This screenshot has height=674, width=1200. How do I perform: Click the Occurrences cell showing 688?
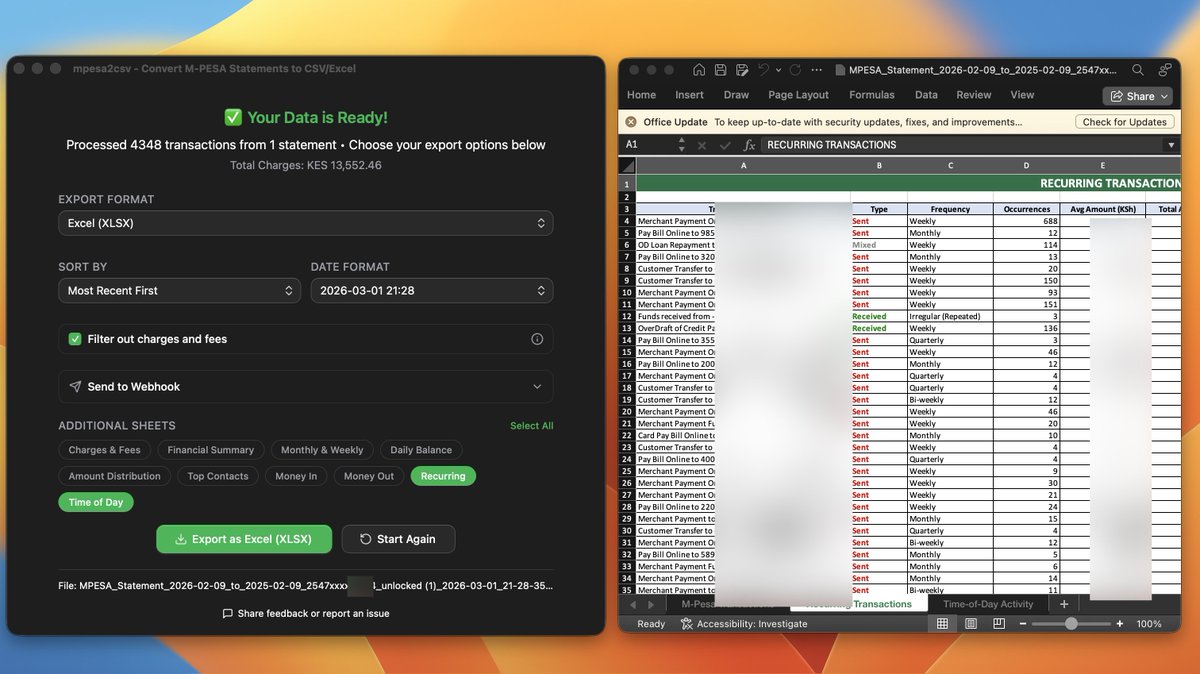1027,221
